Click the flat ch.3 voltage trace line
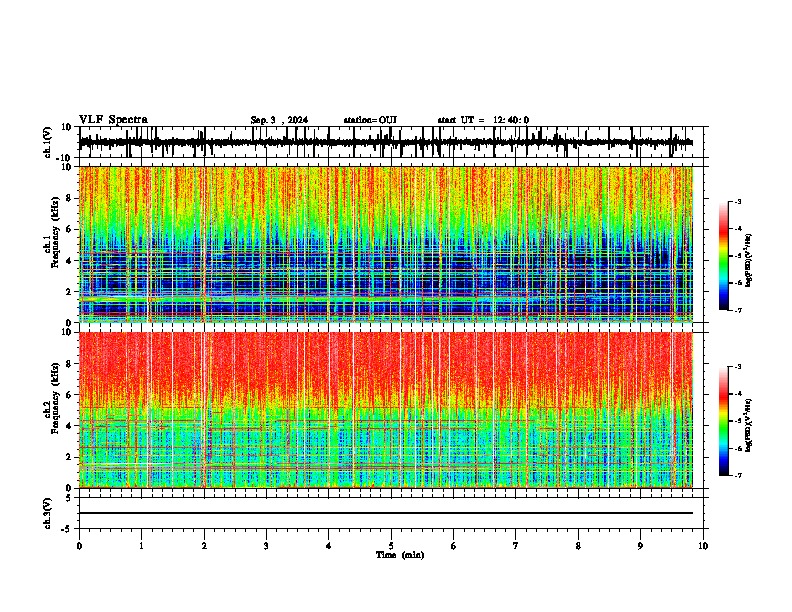Screen dimensions: 792x612 (386, 513)
